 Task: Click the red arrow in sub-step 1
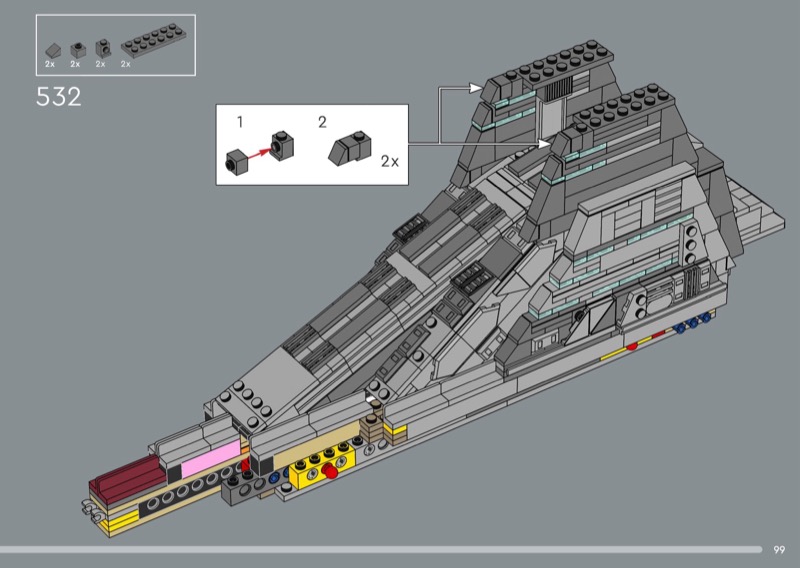[x=261, y=151]
